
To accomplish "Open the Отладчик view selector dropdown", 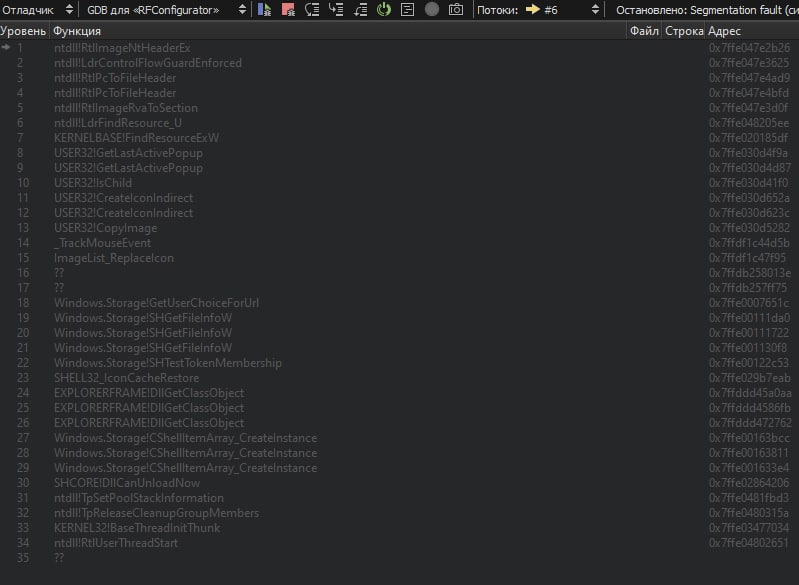I will 38,10.
